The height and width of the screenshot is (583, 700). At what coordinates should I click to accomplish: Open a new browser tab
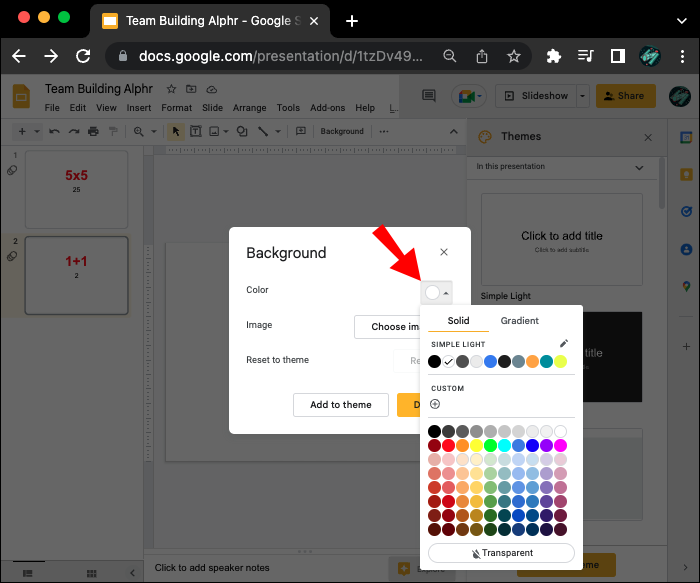(x=351, y=21)
